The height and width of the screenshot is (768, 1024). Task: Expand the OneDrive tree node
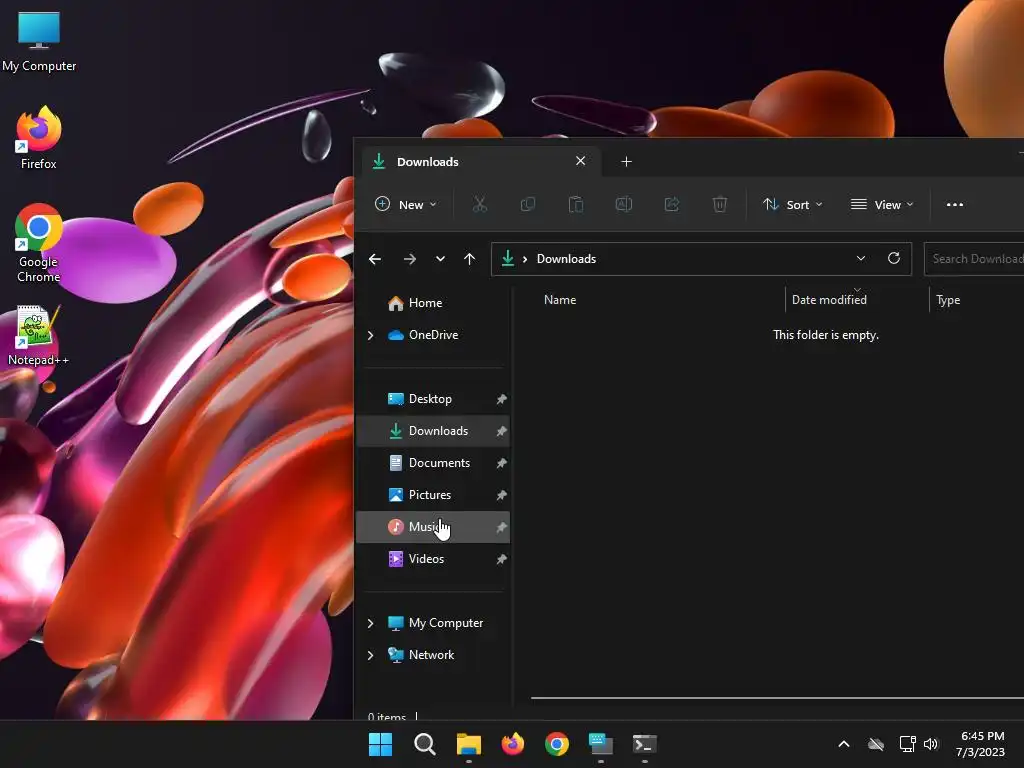pos(370,335)
